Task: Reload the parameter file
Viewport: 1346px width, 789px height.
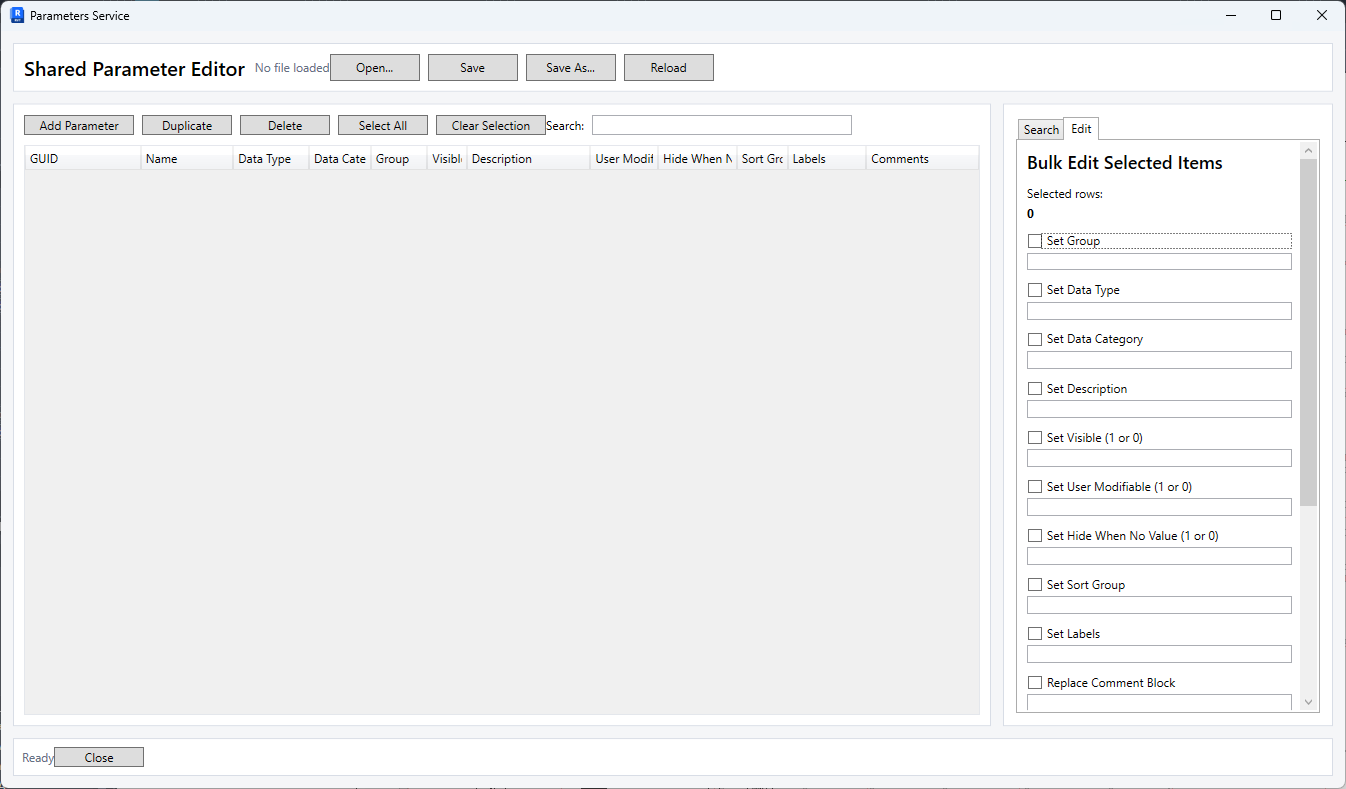Action: coord(669,68)
